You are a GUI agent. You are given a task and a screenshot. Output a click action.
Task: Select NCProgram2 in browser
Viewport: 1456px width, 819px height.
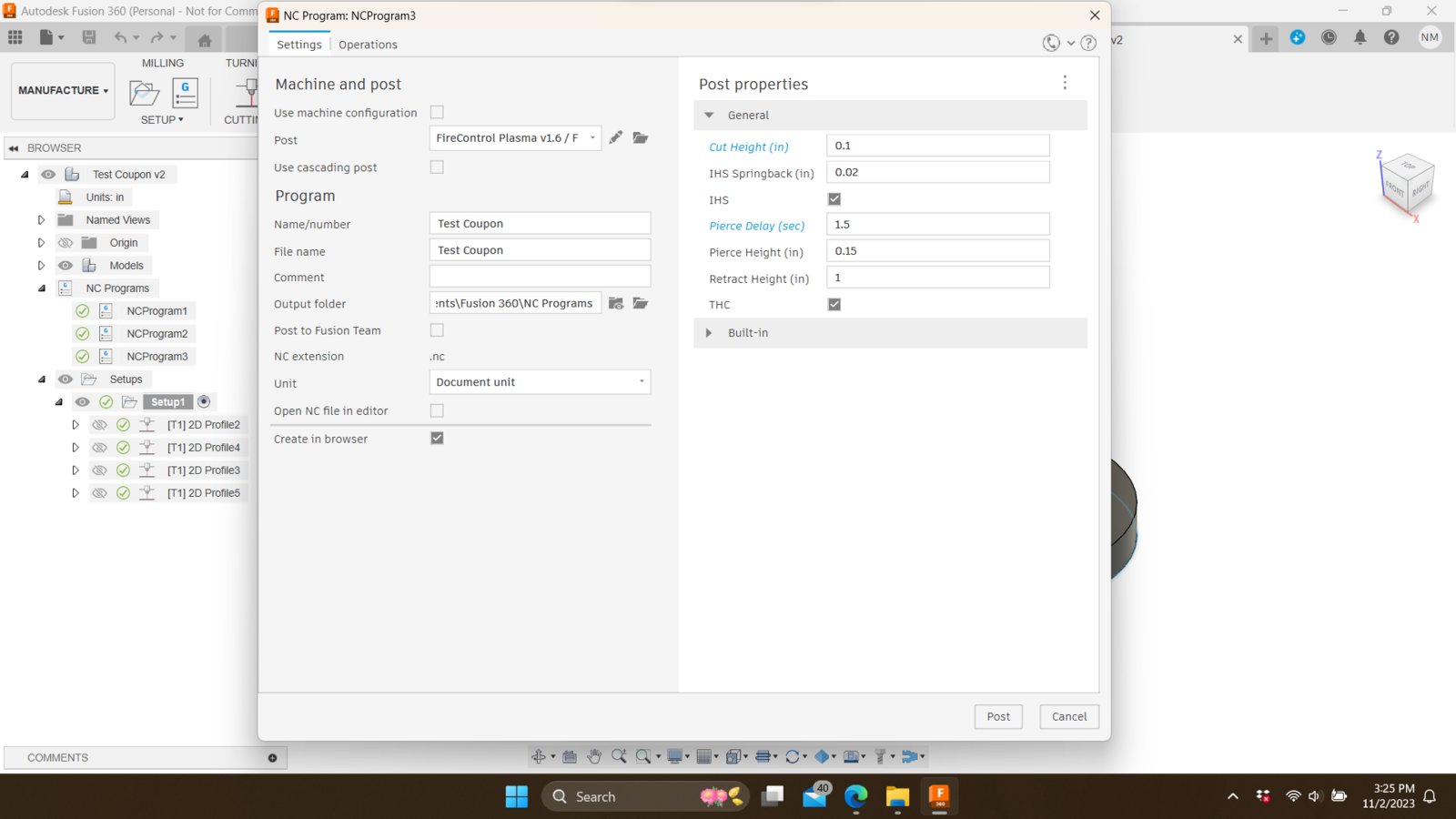pyautogui.click(x=157, y=333)
